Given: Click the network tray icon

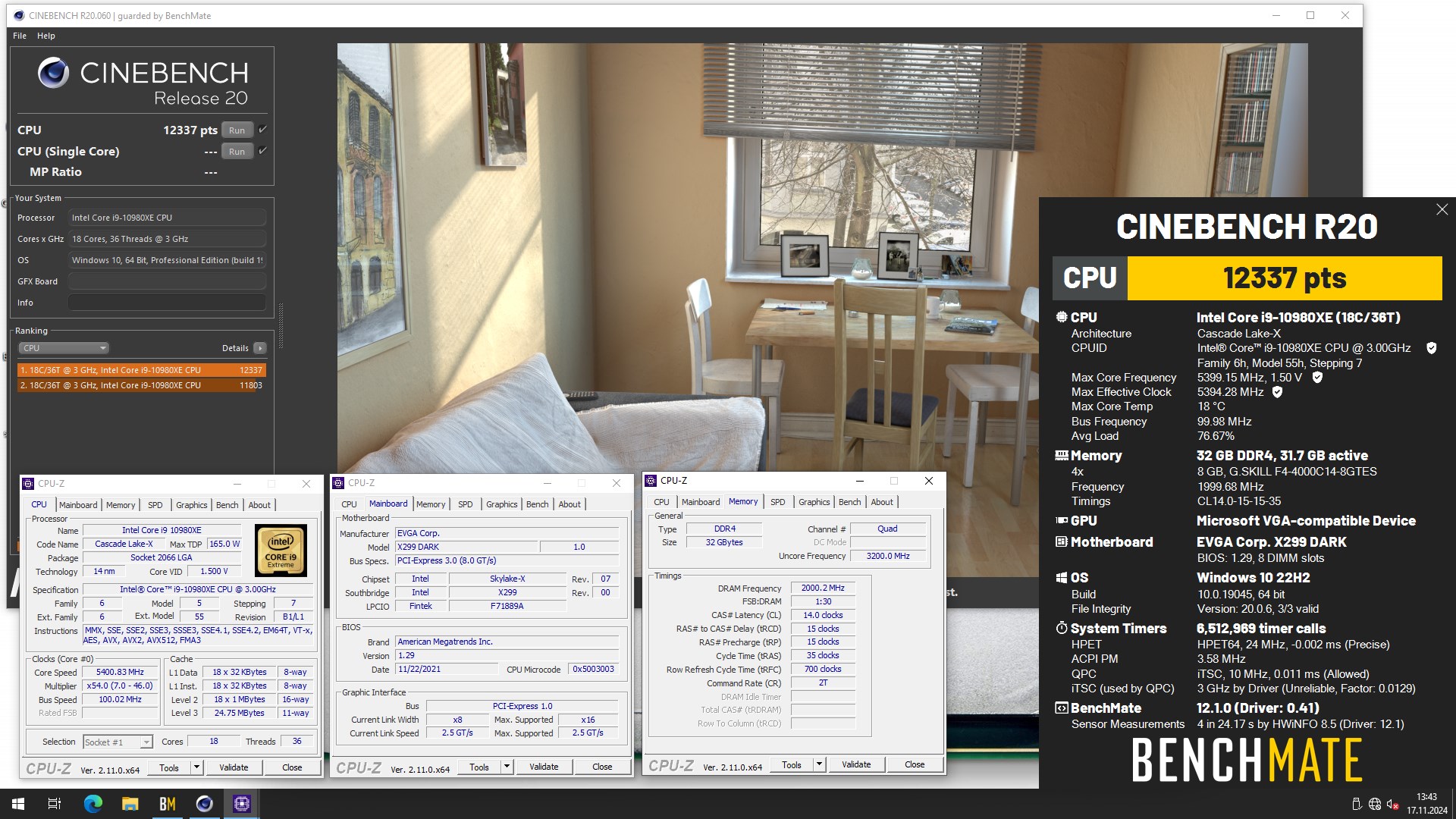Looking at the screenshot, I should click(x=1375, y=804).
